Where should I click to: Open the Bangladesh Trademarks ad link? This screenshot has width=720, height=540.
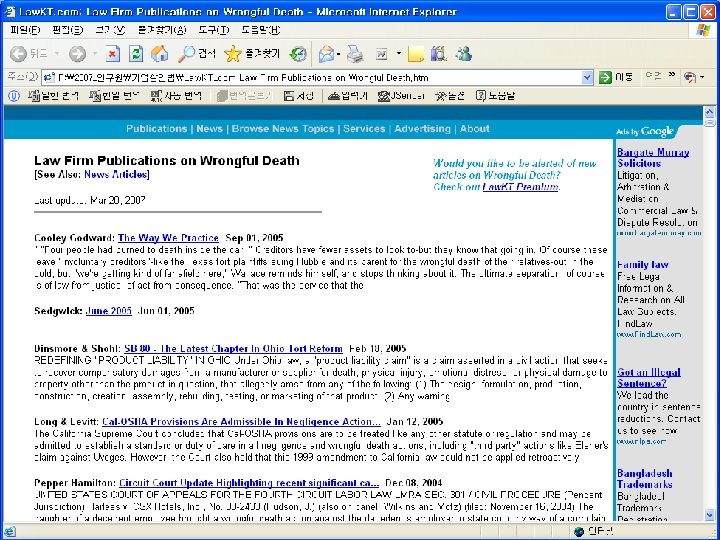(645, 479)
